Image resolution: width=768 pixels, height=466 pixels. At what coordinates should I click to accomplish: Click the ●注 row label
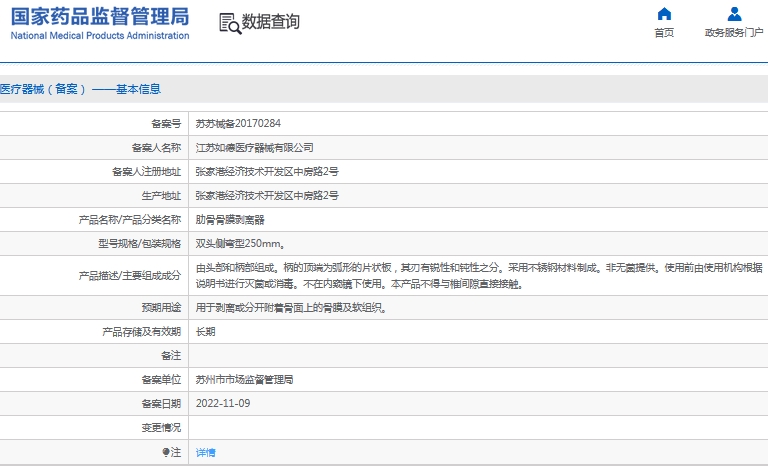(x=172, y=452)
